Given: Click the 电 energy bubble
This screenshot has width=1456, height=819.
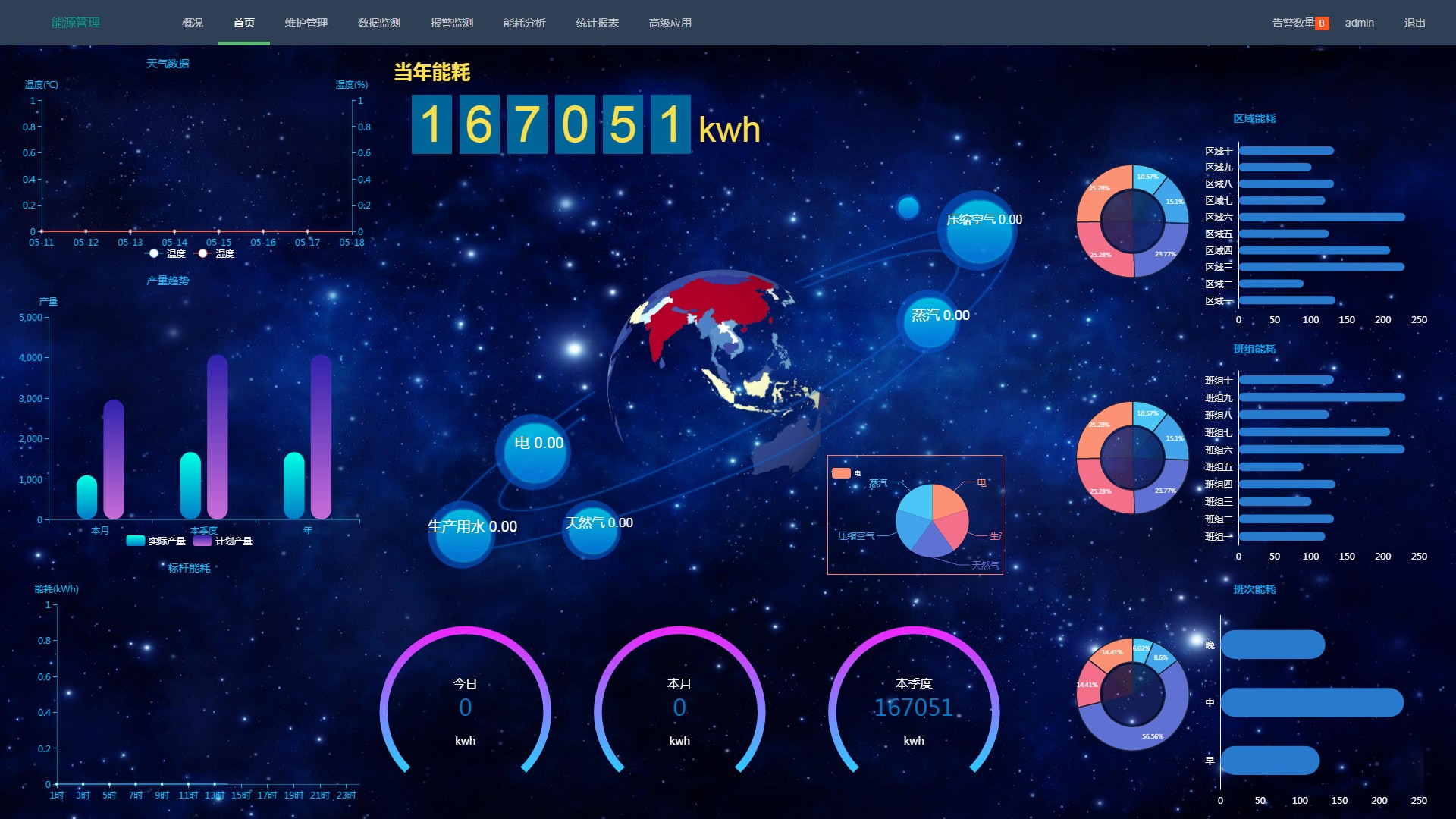Looking at the screenshot, I should click(x=533, y=451).
